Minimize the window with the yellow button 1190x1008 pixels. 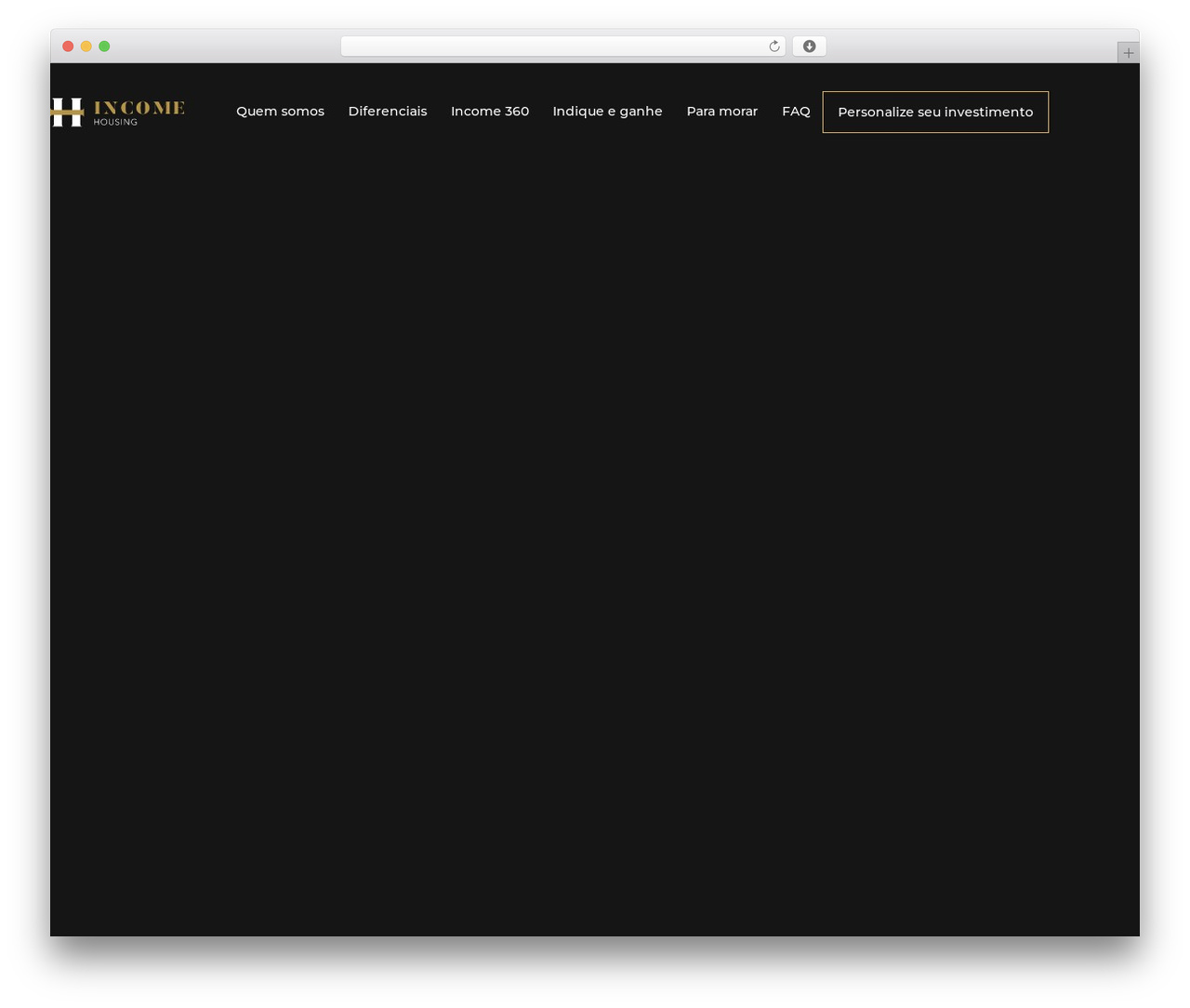[86, 46]
